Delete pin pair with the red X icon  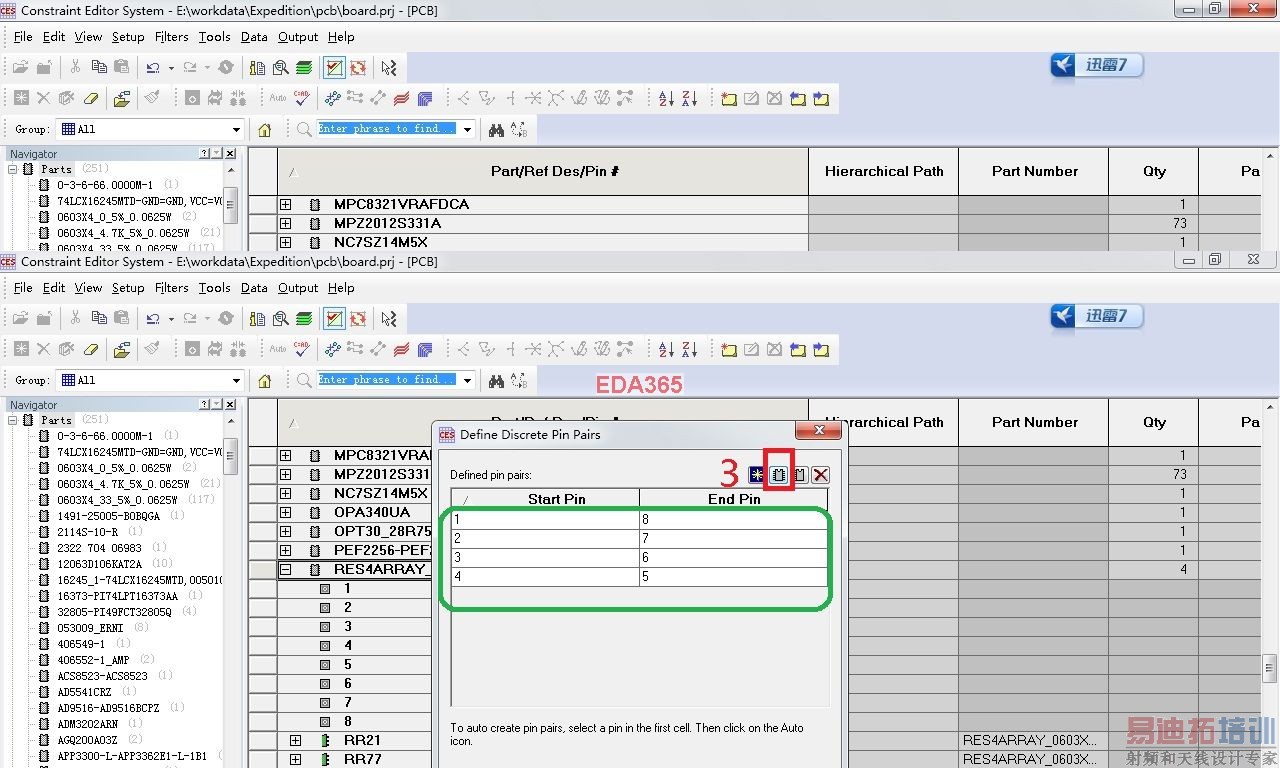coord(821,474)
